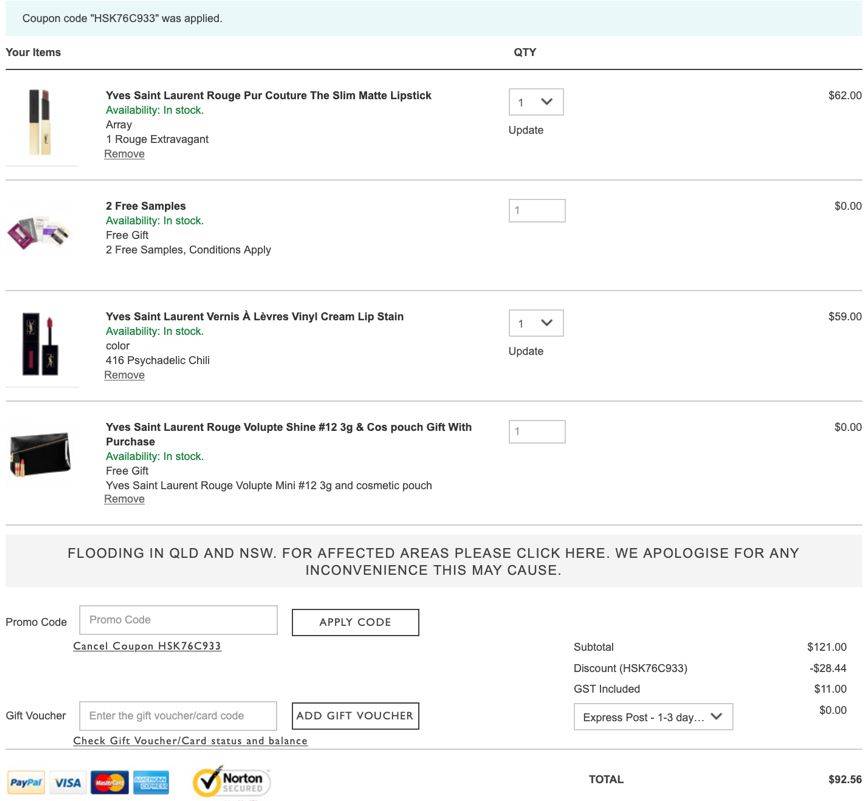Click the Add Gift Voucher button
The image size is (868, 801).
[x=355, y=716]
